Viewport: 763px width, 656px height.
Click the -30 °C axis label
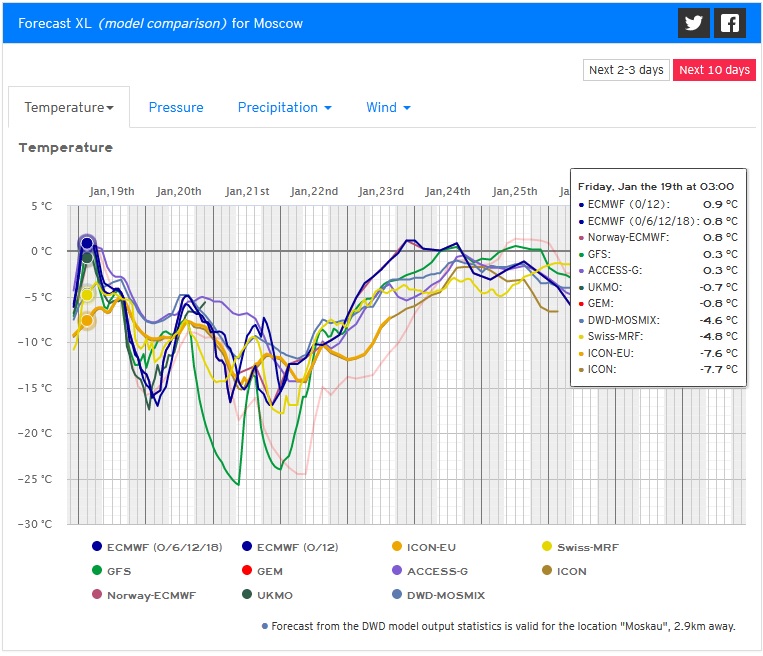coord(35,524)
